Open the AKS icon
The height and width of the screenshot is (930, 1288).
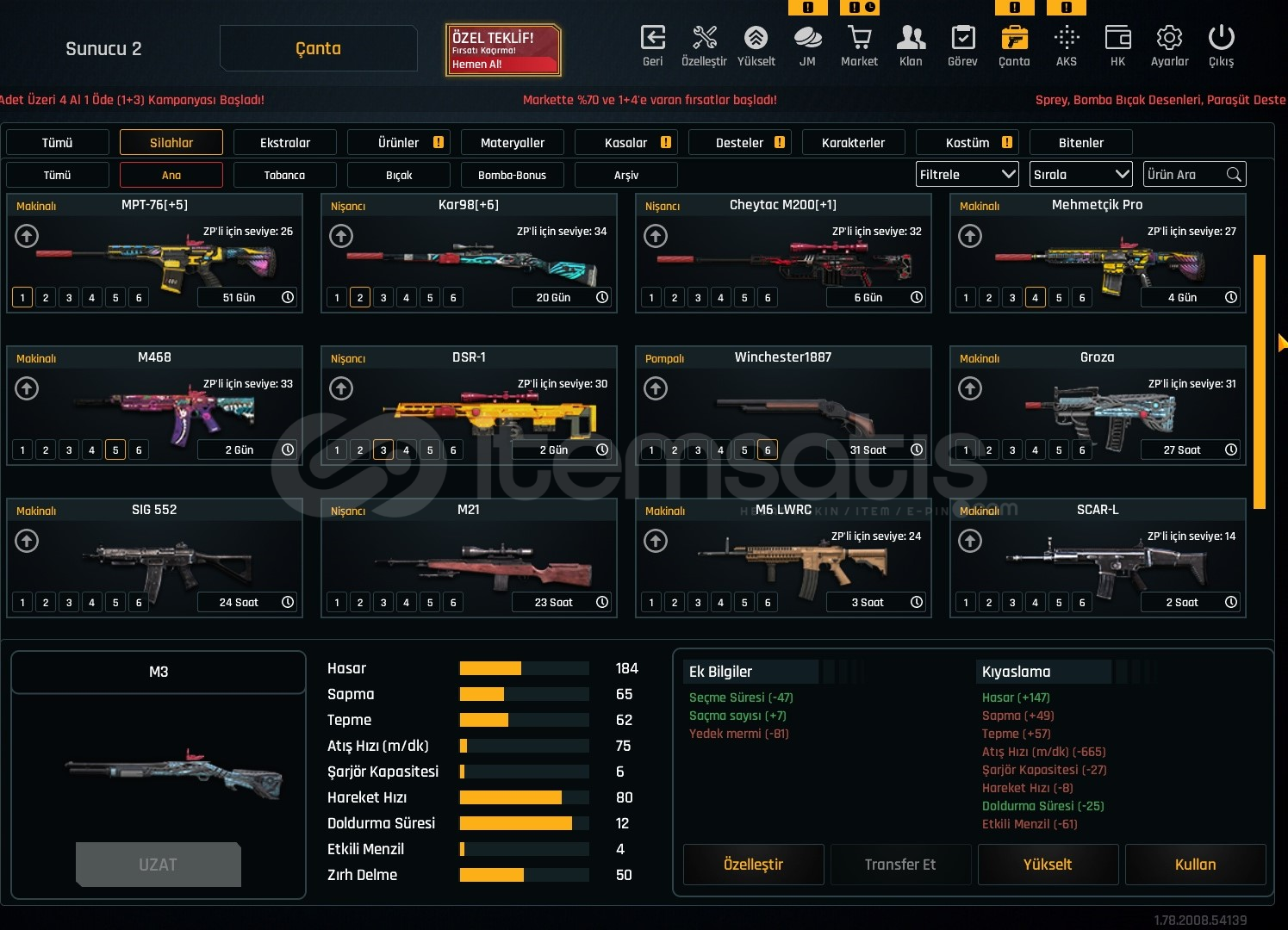[1067, 38]
